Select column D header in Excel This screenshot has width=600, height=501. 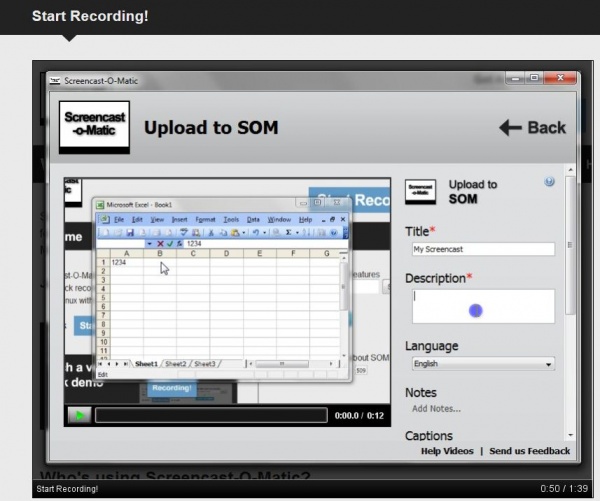point(226,253)
